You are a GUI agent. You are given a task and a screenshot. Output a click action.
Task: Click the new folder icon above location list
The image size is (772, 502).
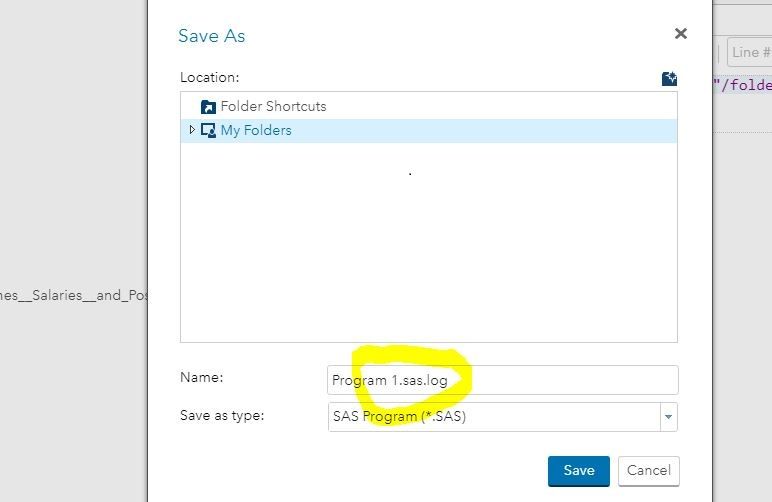pos(669,78)
